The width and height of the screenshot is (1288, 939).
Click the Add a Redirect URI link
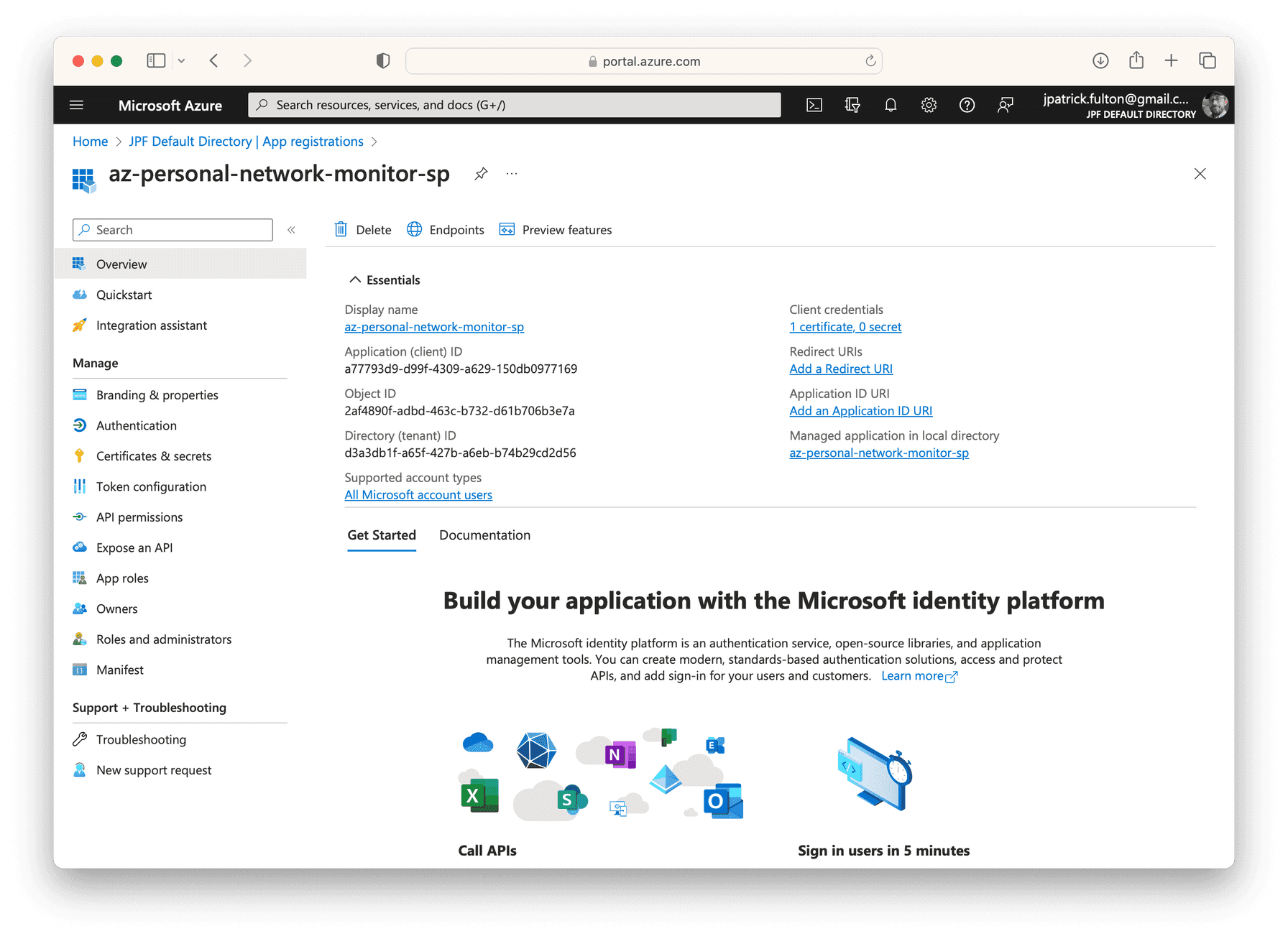[x=840, y=369]
